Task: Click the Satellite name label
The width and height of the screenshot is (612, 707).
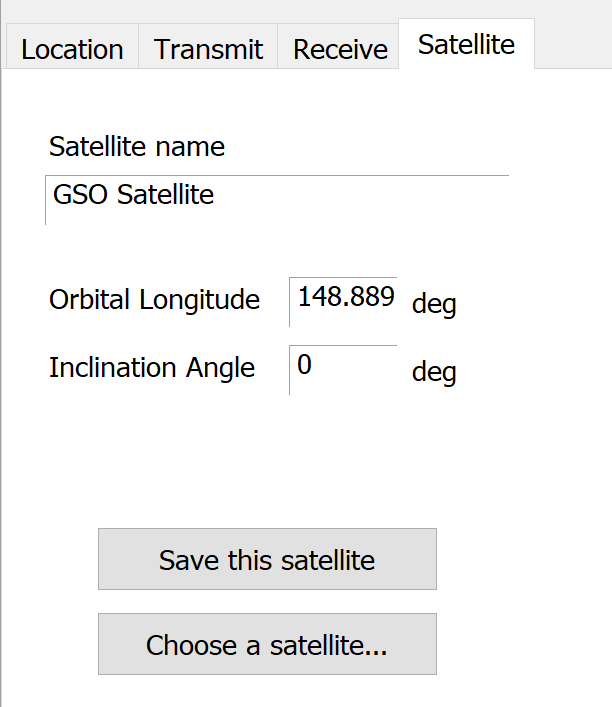Action: (x=137, y=147)
